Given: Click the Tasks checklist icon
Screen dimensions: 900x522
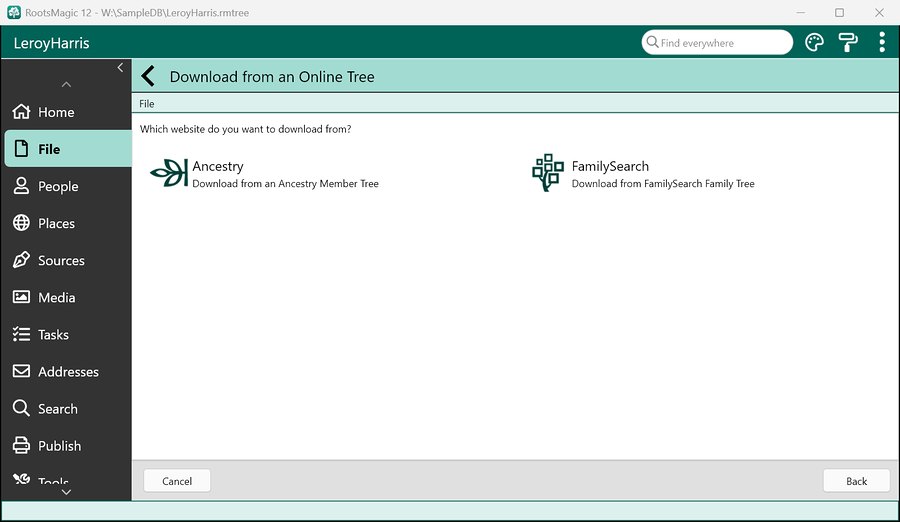Looking at the screenshot, I should click(21, 334).
